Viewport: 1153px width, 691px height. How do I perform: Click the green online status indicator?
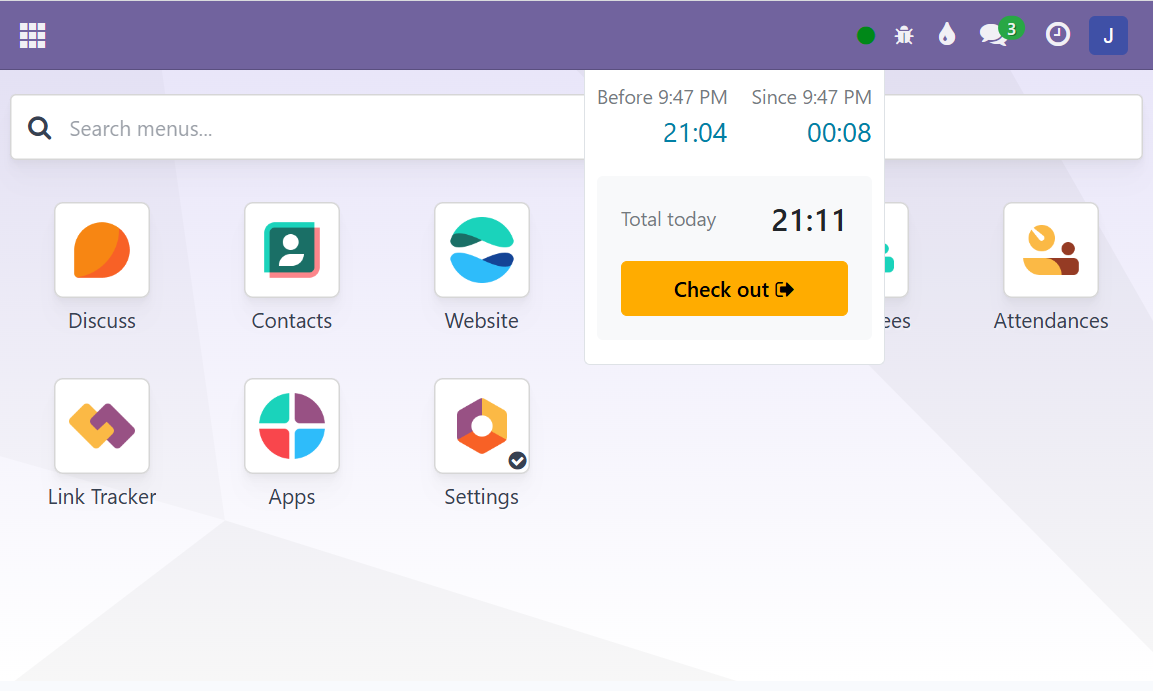tap(865, 34)
